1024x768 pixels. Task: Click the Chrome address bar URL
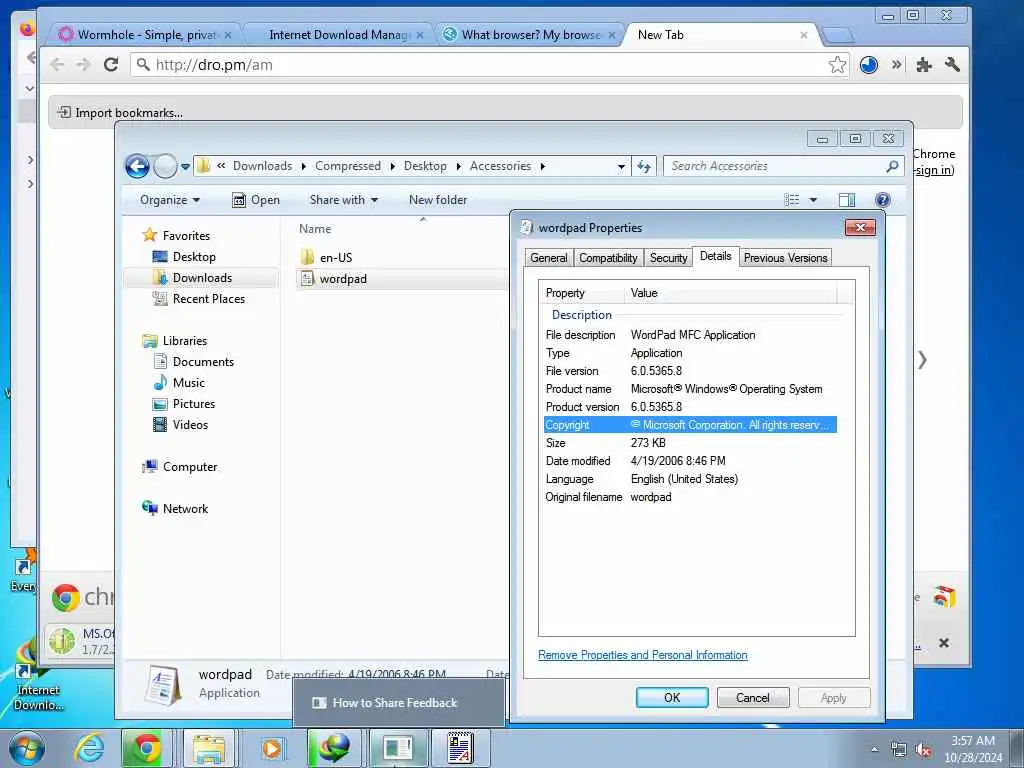click(214, 65)
